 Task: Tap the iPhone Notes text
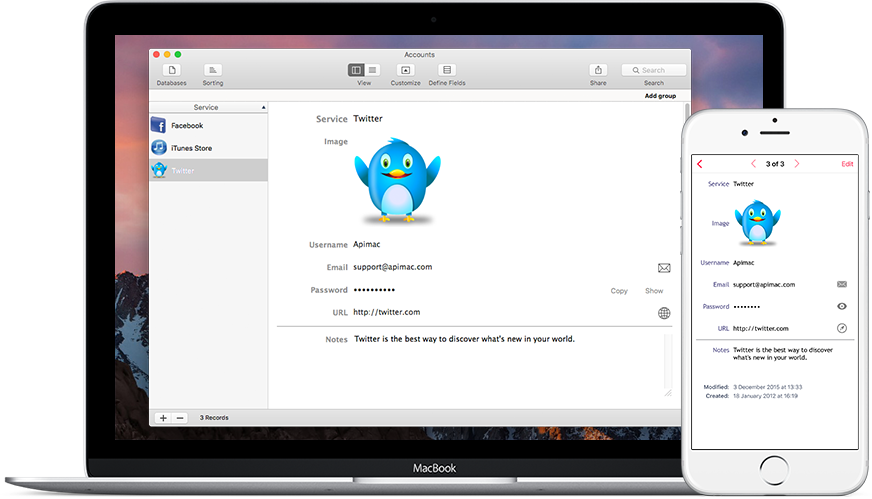783,354
